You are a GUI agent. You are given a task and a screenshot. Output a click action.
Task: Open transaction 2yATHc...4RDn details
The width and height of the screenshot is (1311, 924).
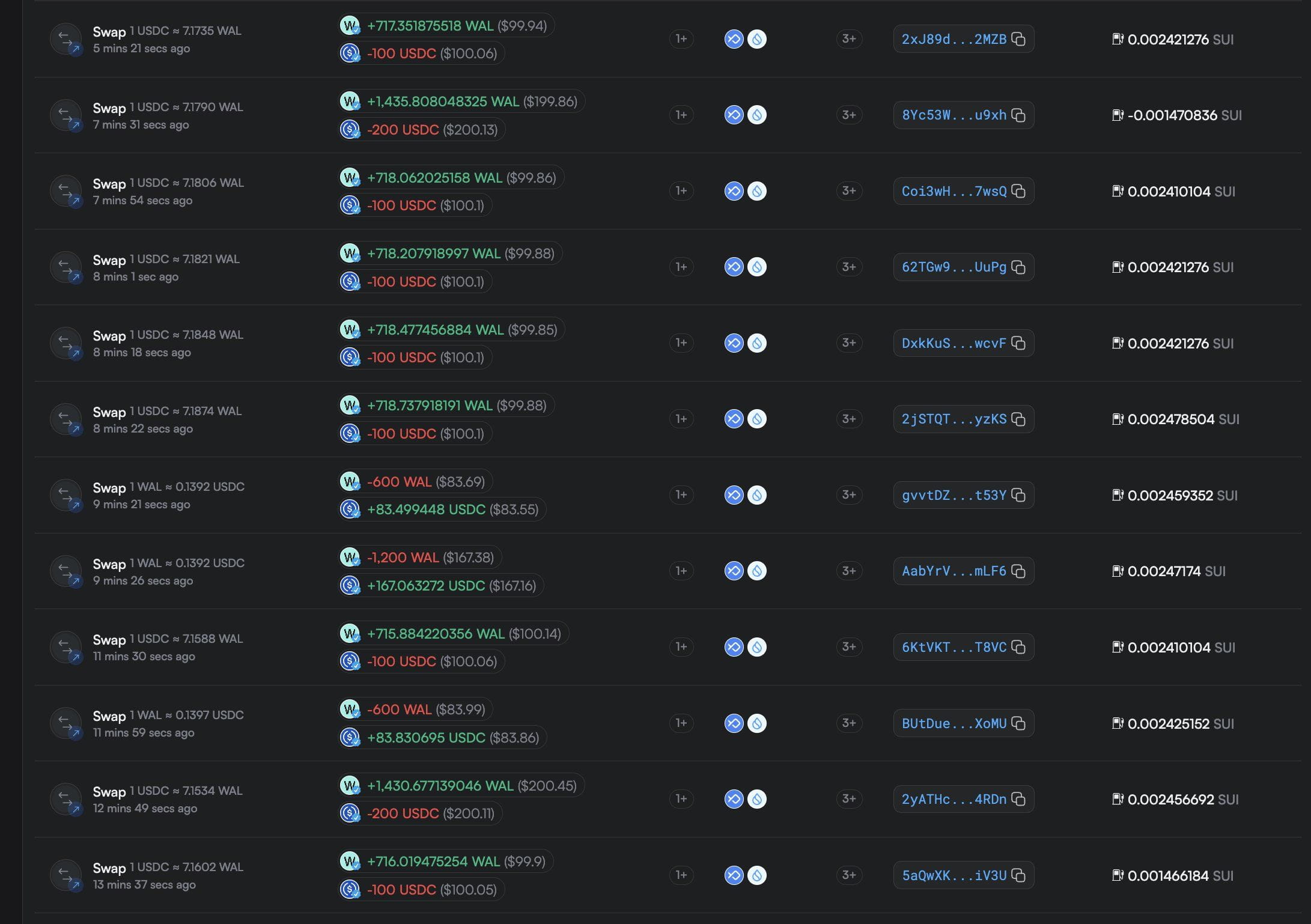954,799
